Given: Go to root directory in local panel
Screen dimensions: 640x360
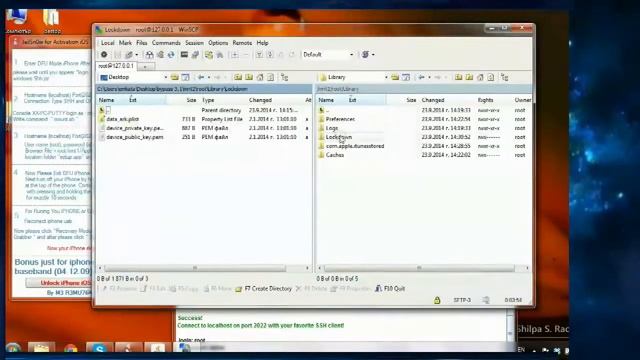Looking at the screenshot, I should click(x=249, y=77).
